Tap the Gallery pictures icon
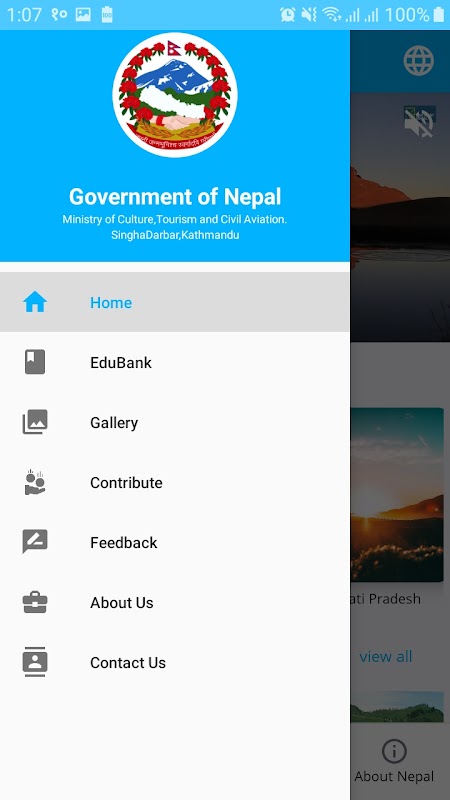This screenshot has height=800, width=450. coord(35,422)
